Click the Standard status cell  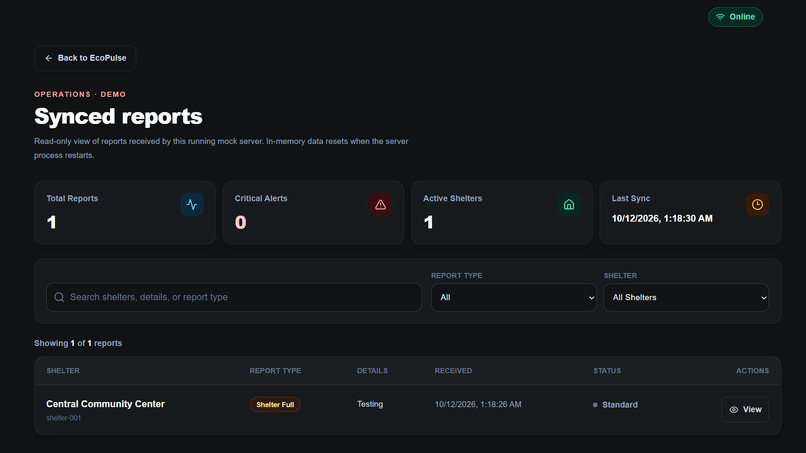[615, 405]
